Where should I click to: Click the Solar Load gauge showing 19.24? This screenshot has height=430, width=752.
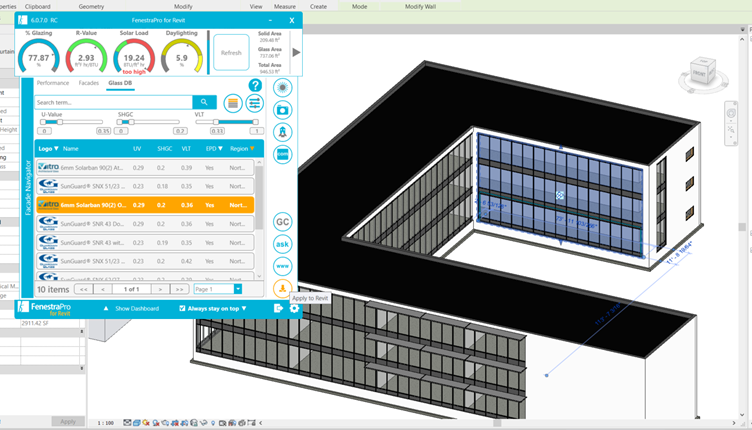pos(134,56)
